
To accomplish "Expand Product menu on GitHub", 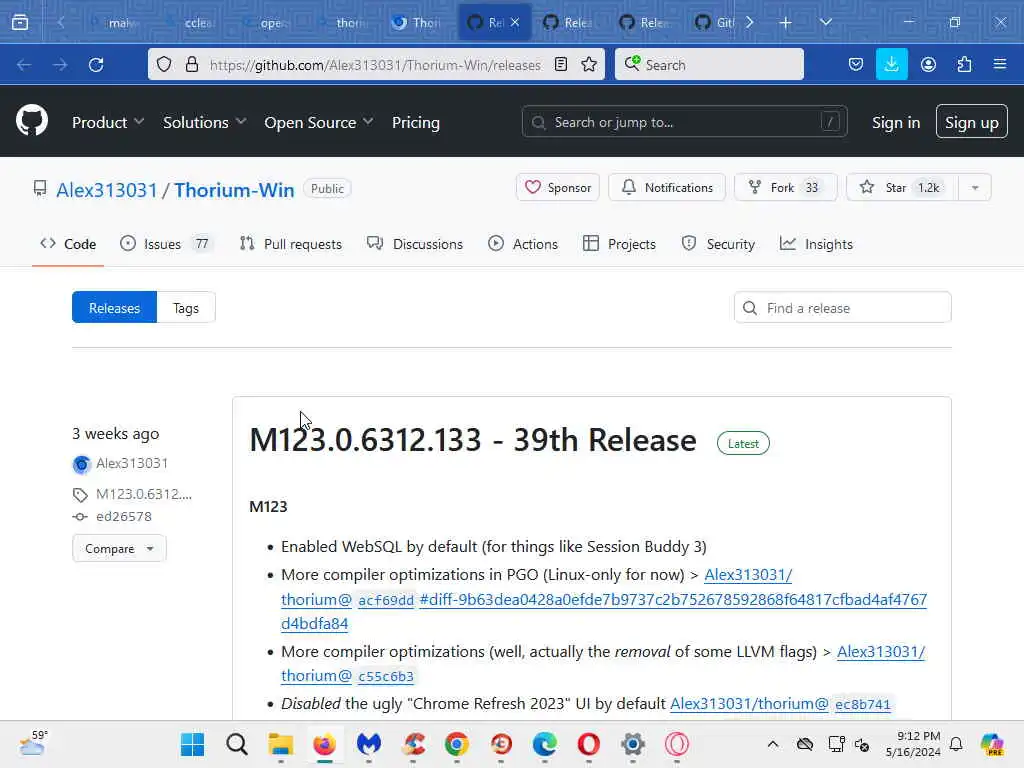I will click(108, 122).
